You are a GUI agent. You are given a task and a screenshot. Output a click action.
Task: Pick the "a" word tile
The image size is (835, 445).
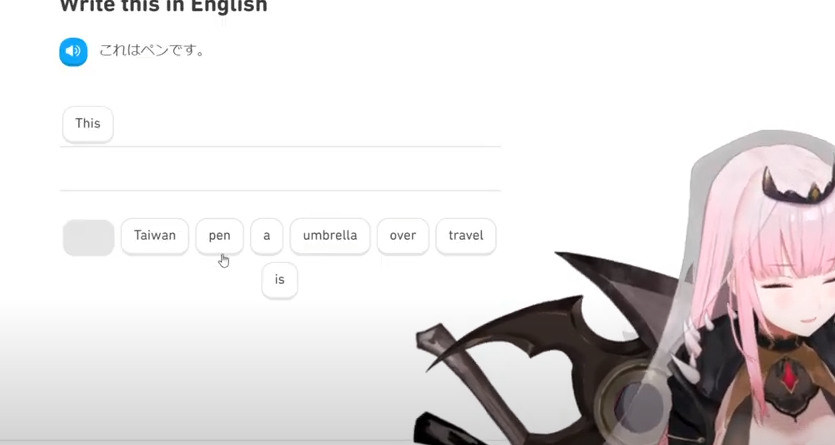tap(267, 236)
